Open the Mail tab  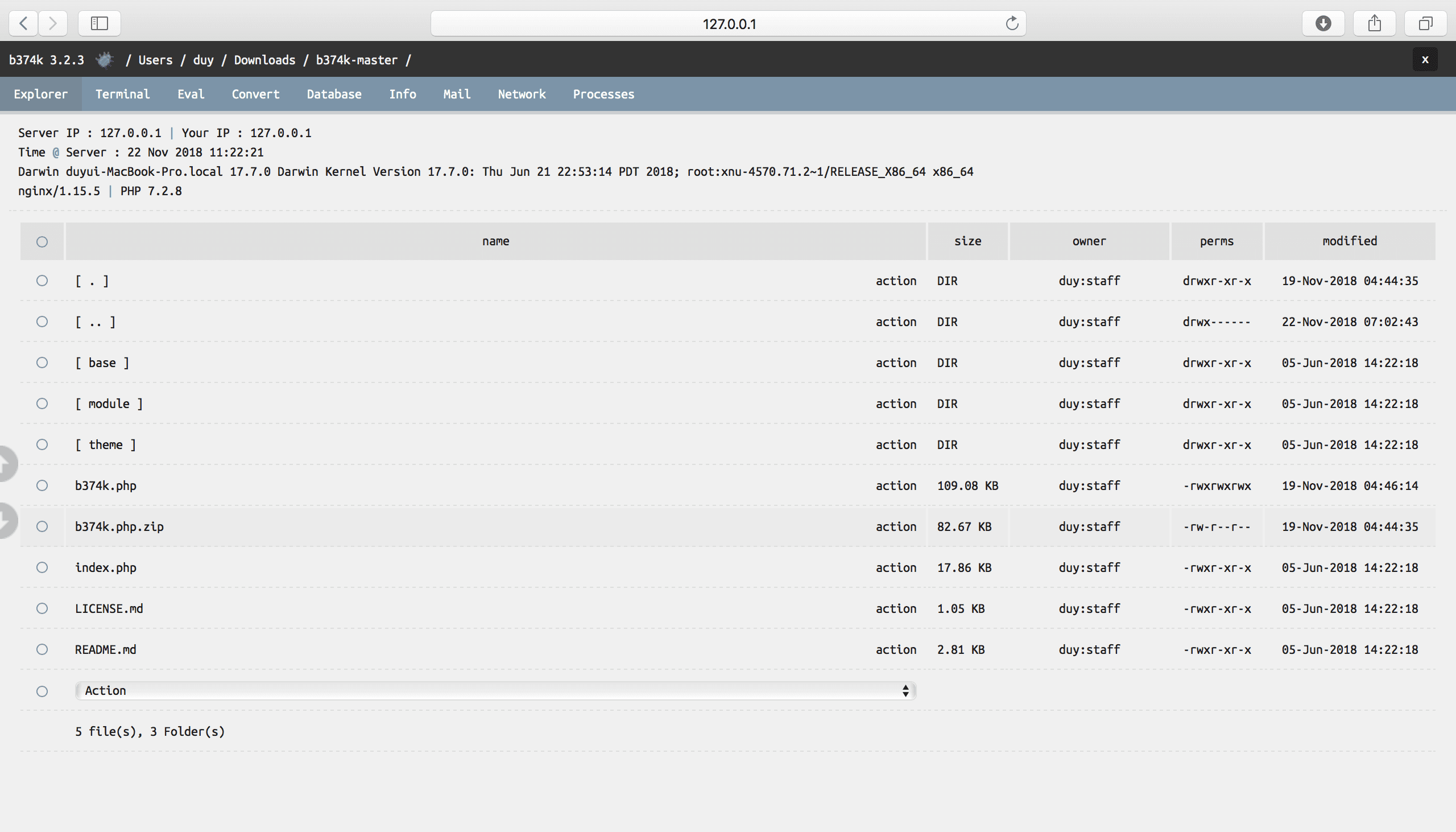pyautogui.click(x=457, y=94)
